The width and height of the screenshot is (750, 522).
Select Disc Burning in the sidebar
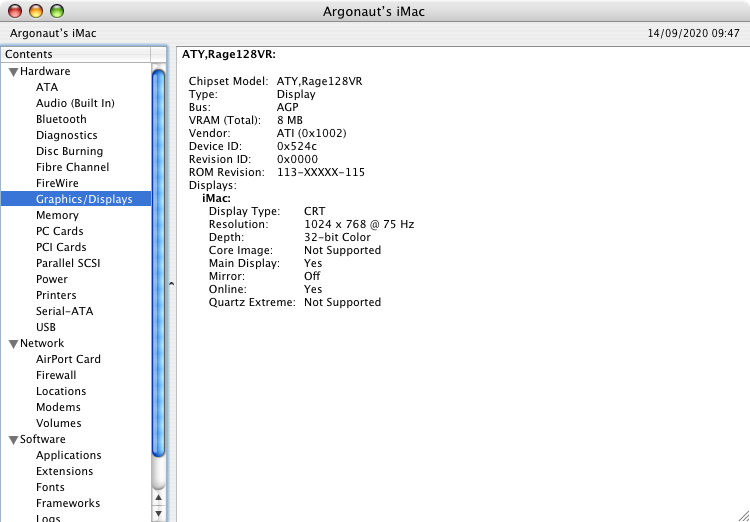coord(69,151)
